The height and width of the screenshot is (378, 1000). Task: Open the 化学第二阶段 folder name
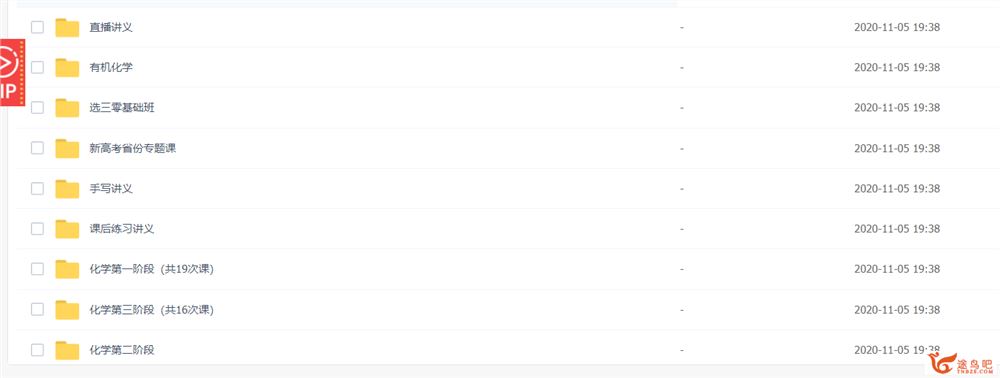coord(122,350)
